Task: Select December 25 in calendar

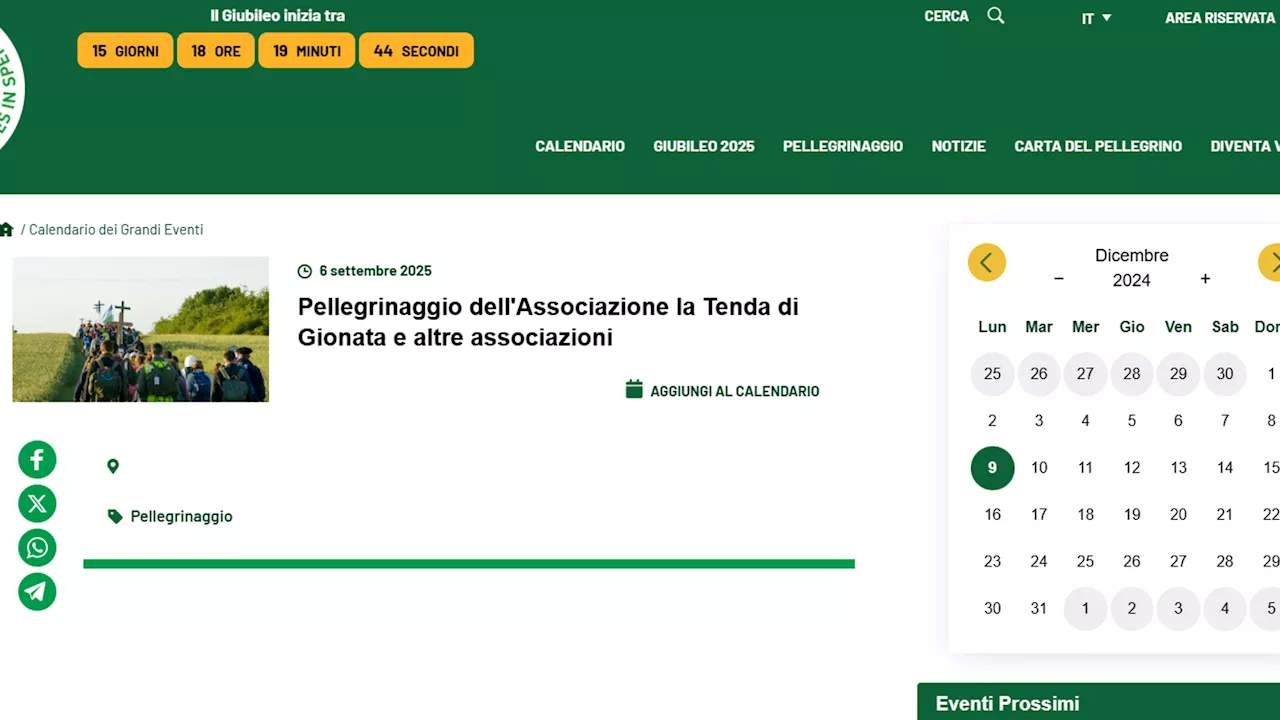Action: [x=1085, y=562]
